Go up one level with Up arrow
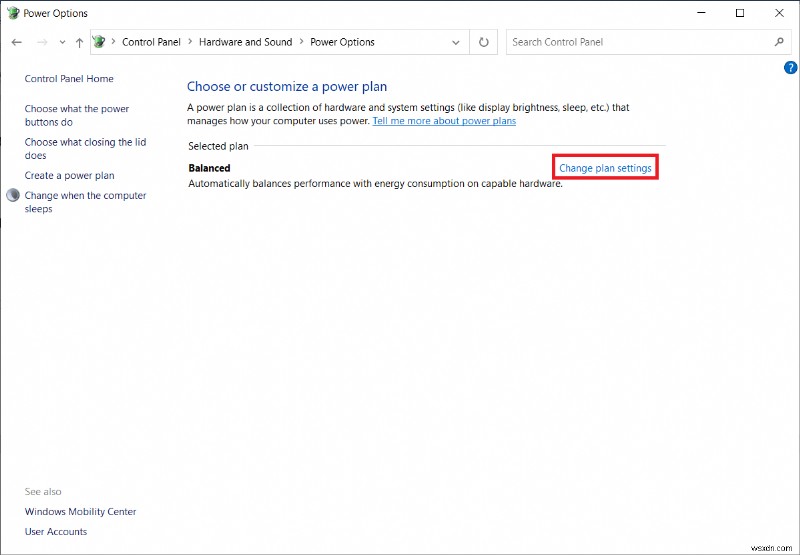The image size is (800, 555). coord(80,42)
